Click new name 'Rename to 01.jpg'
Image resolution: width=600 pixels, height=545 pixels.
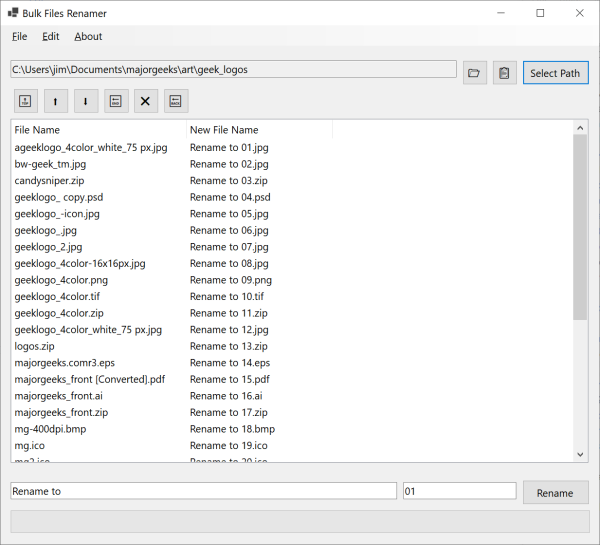click(x=229, y=148)
